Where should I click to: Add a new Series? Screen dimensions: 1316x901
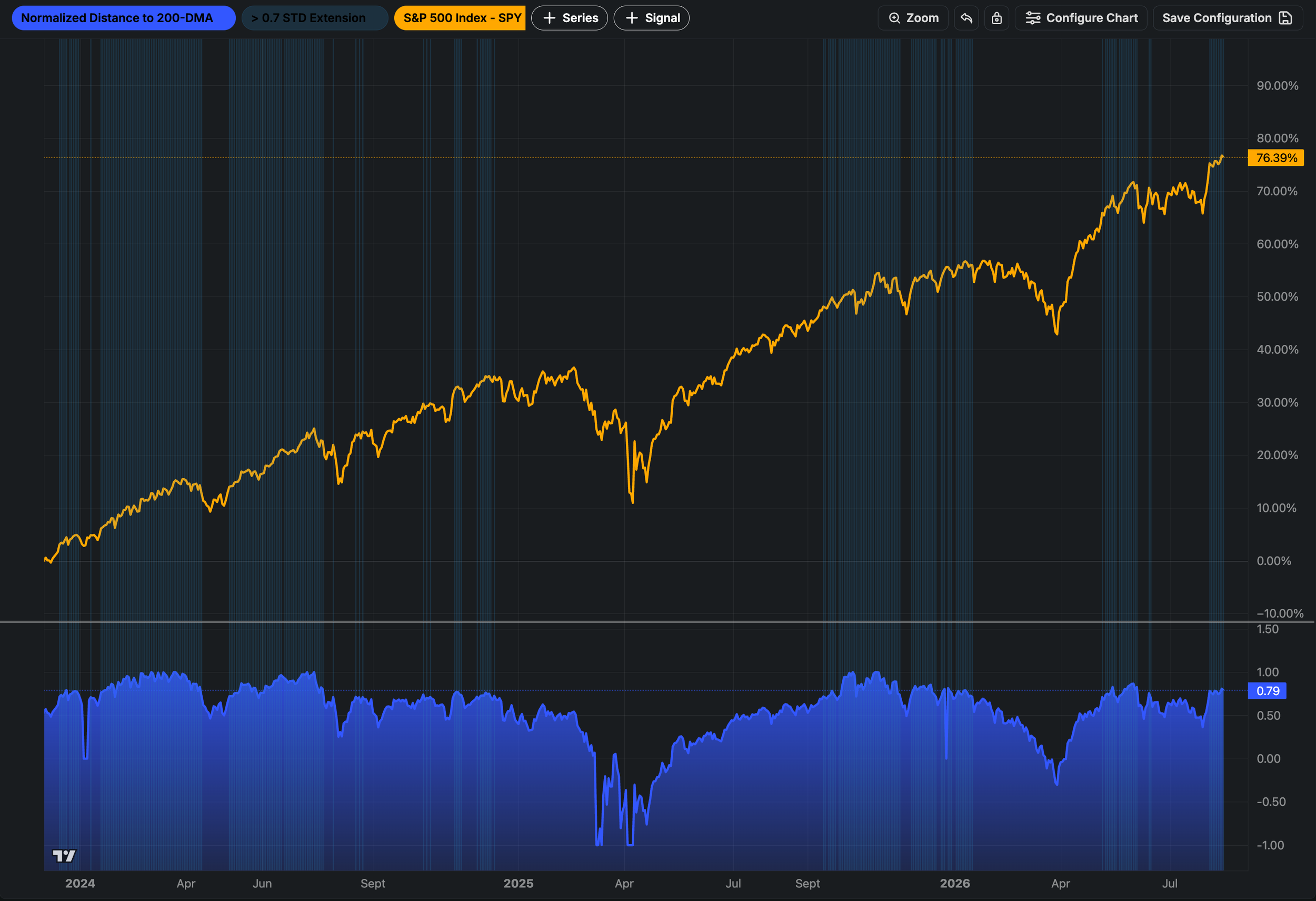tap(570, 18)
